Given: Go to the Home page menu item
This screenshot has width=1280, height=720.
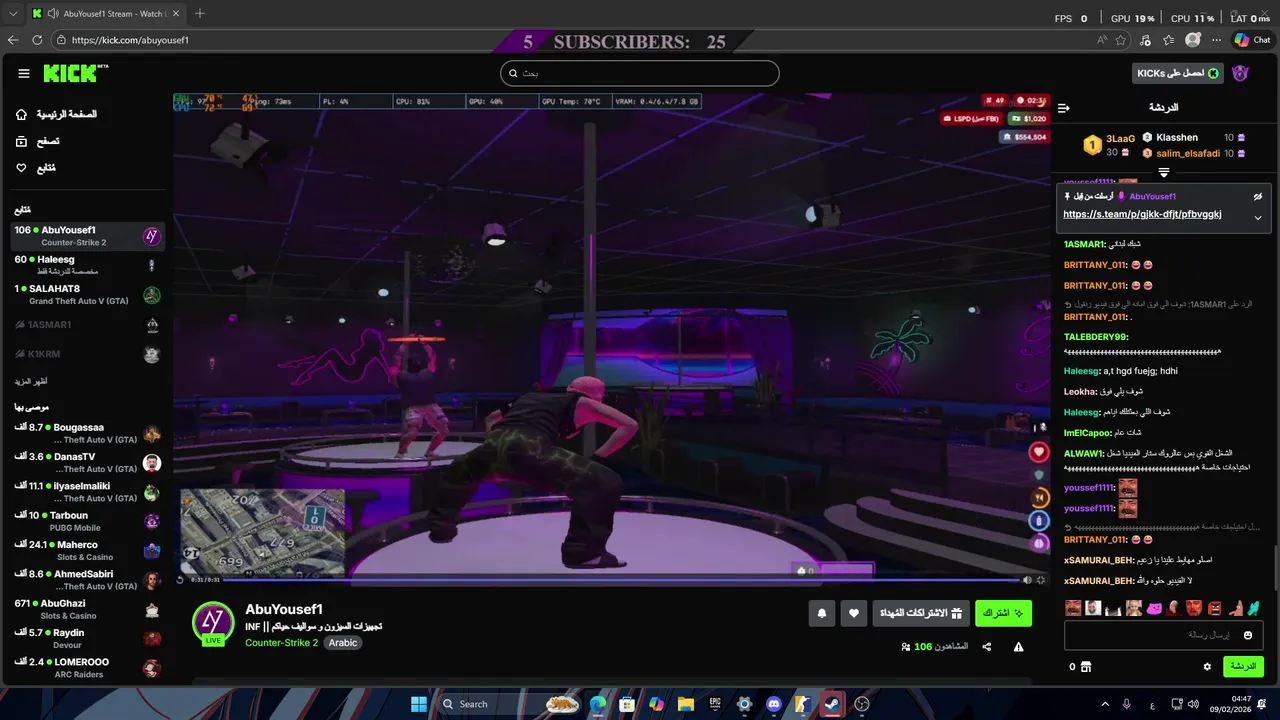Looking at the screenshot, I should [x=56, y=114].
